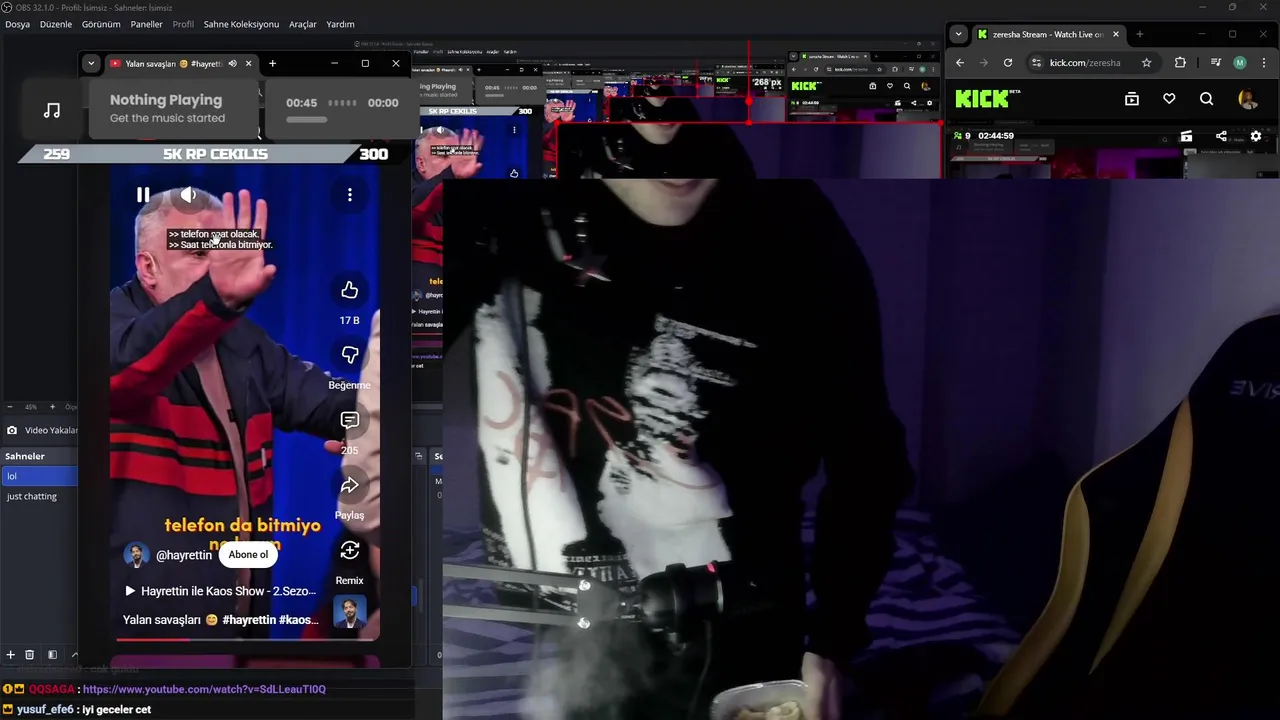The width and height of the screenshot is (1280, 720).
Task: Click the Remix icon on the Short
Action: (x=349, y=550)
